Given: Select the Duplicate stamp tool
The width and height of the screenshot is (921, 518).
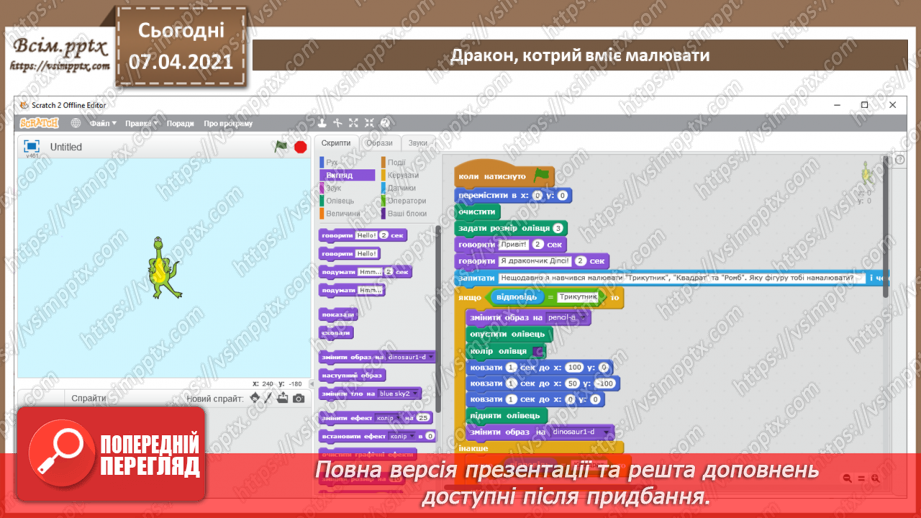Looking at the screenshot, I should point(322,123).
